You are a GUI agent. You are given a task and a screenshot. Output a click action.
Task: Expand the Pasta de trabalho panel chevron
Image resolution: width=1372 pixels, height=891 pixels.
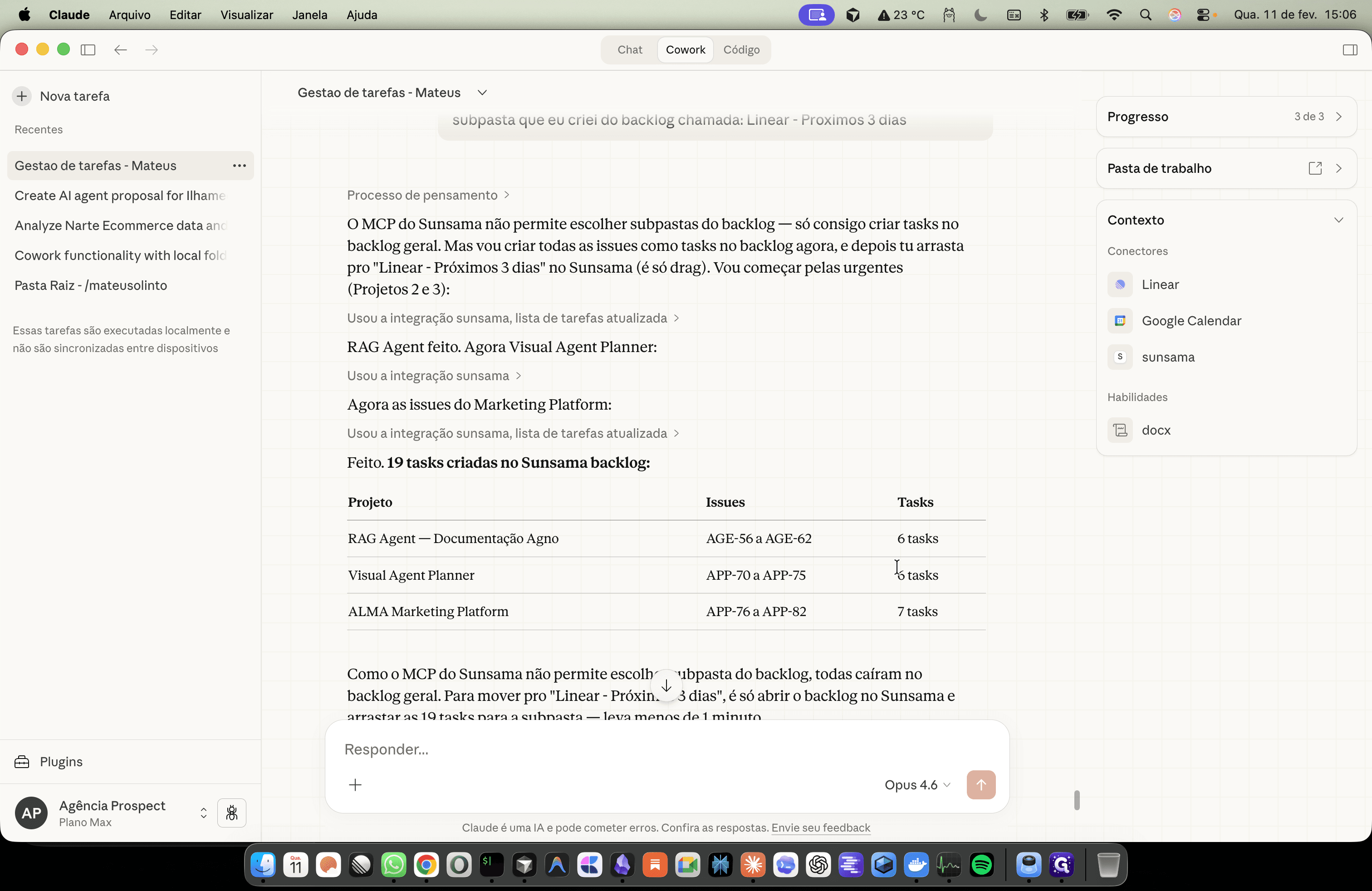[x=1338, y=168]
